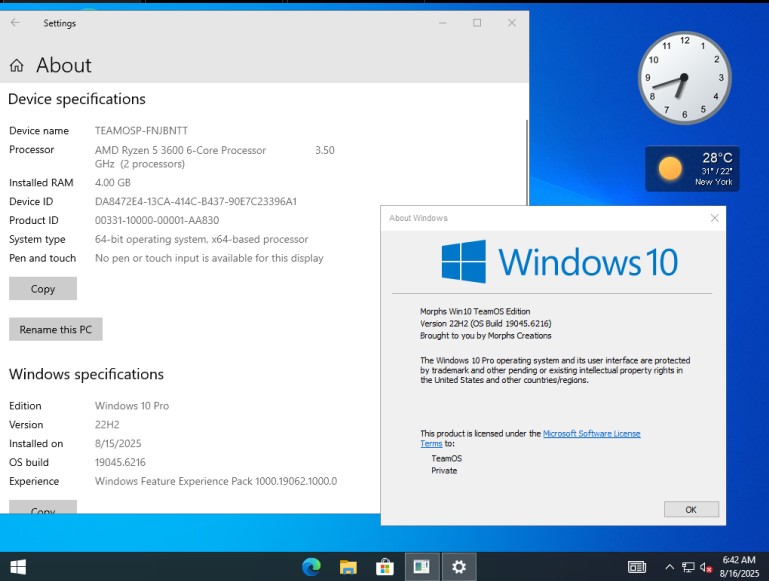Click the TeamOS licensee name
The image size is (769, 581).
(446, 458)
